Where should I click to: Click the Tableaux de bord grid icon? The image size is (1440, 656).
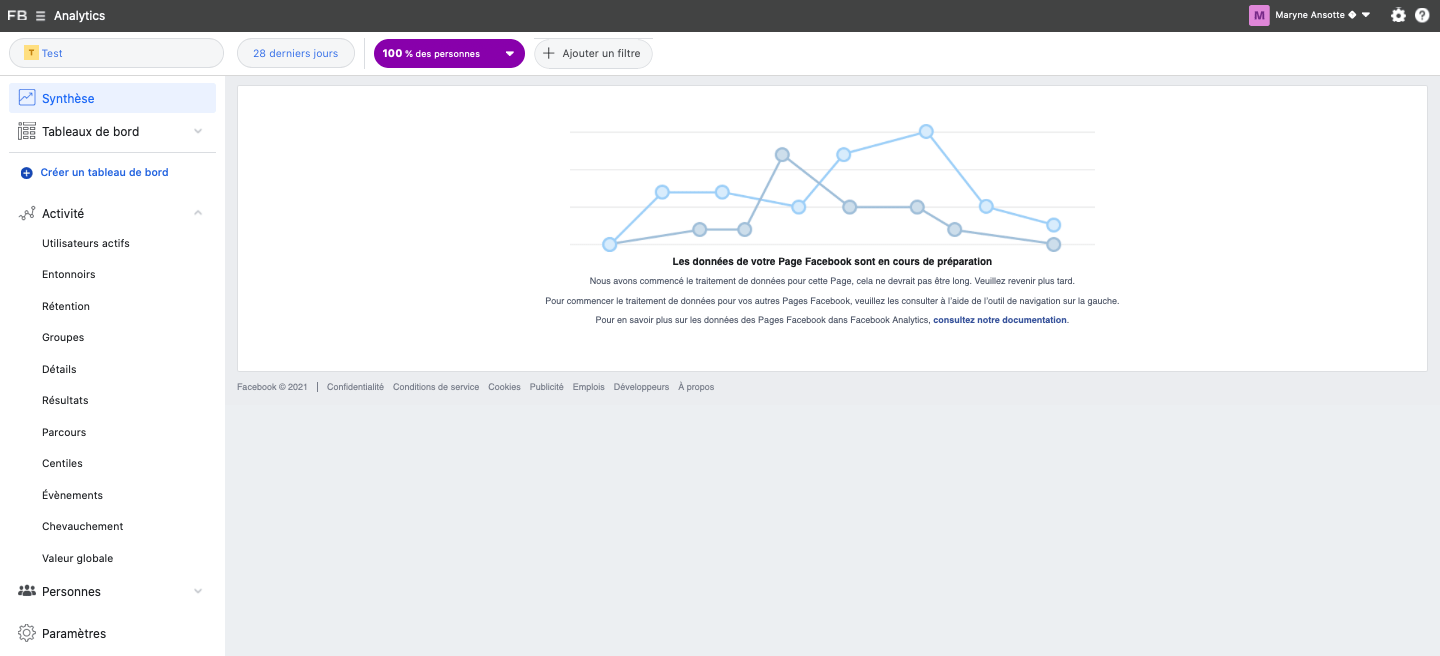(25, 131)
